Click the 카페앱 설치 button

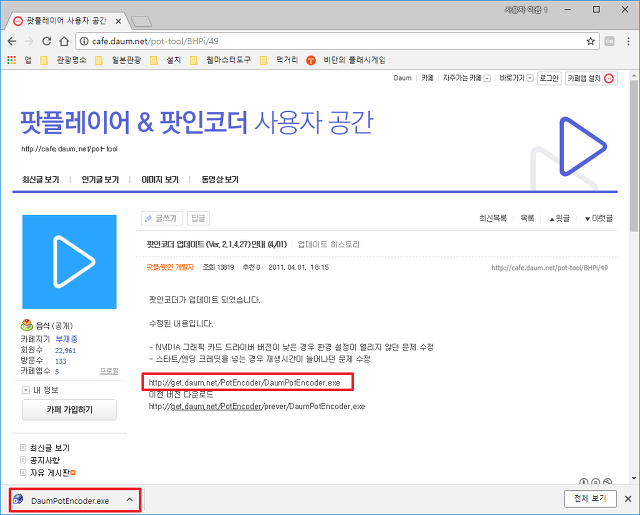pyautogui.click(x=591, y=78)
